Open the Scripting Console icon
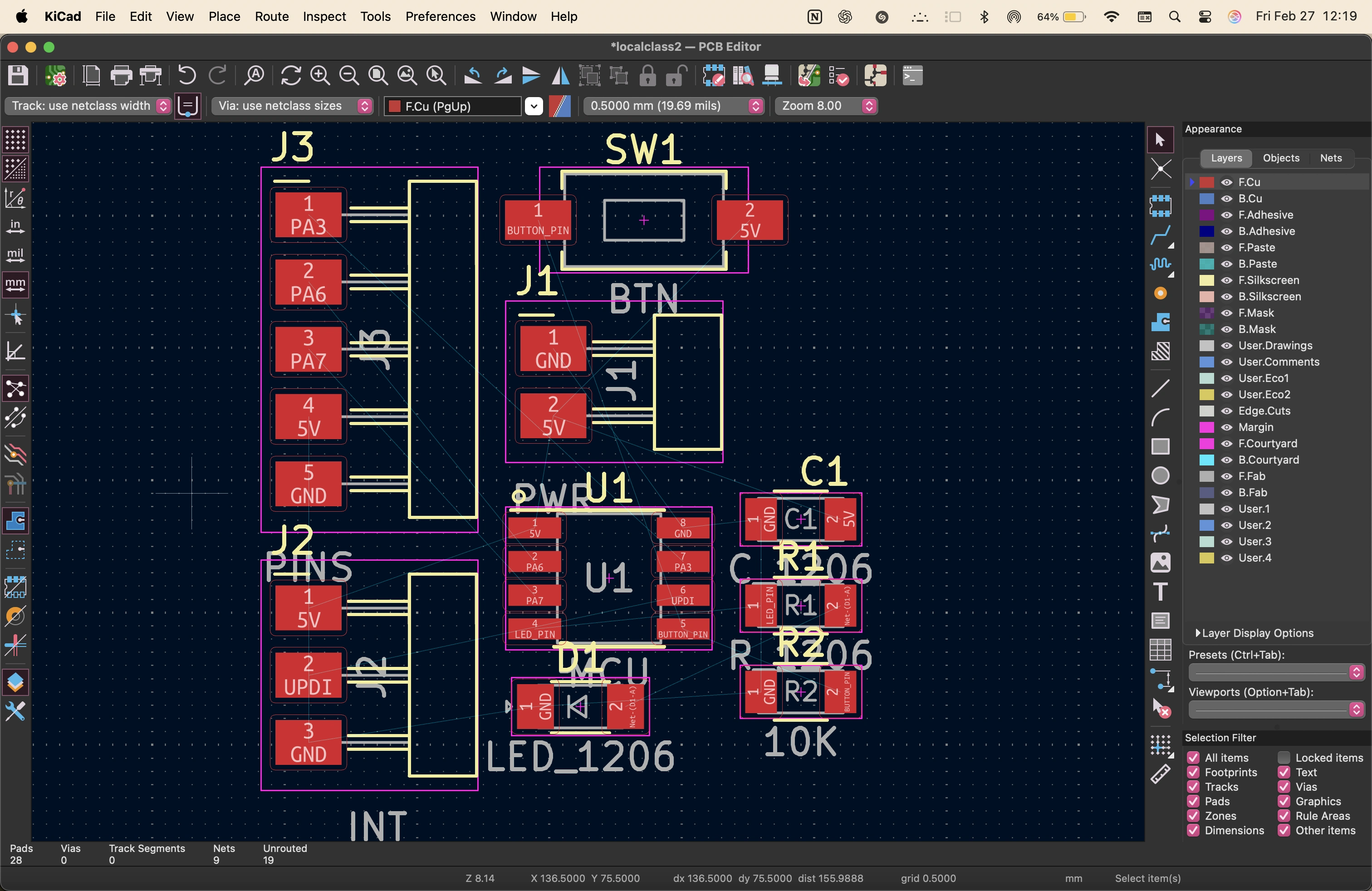The height and width of the screenshot is (891, 1372). [912, 75]
